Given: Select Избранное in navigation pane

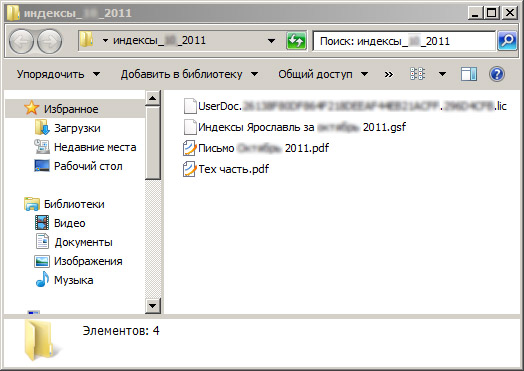Looking at the screenshot, I should click(71, 109).
